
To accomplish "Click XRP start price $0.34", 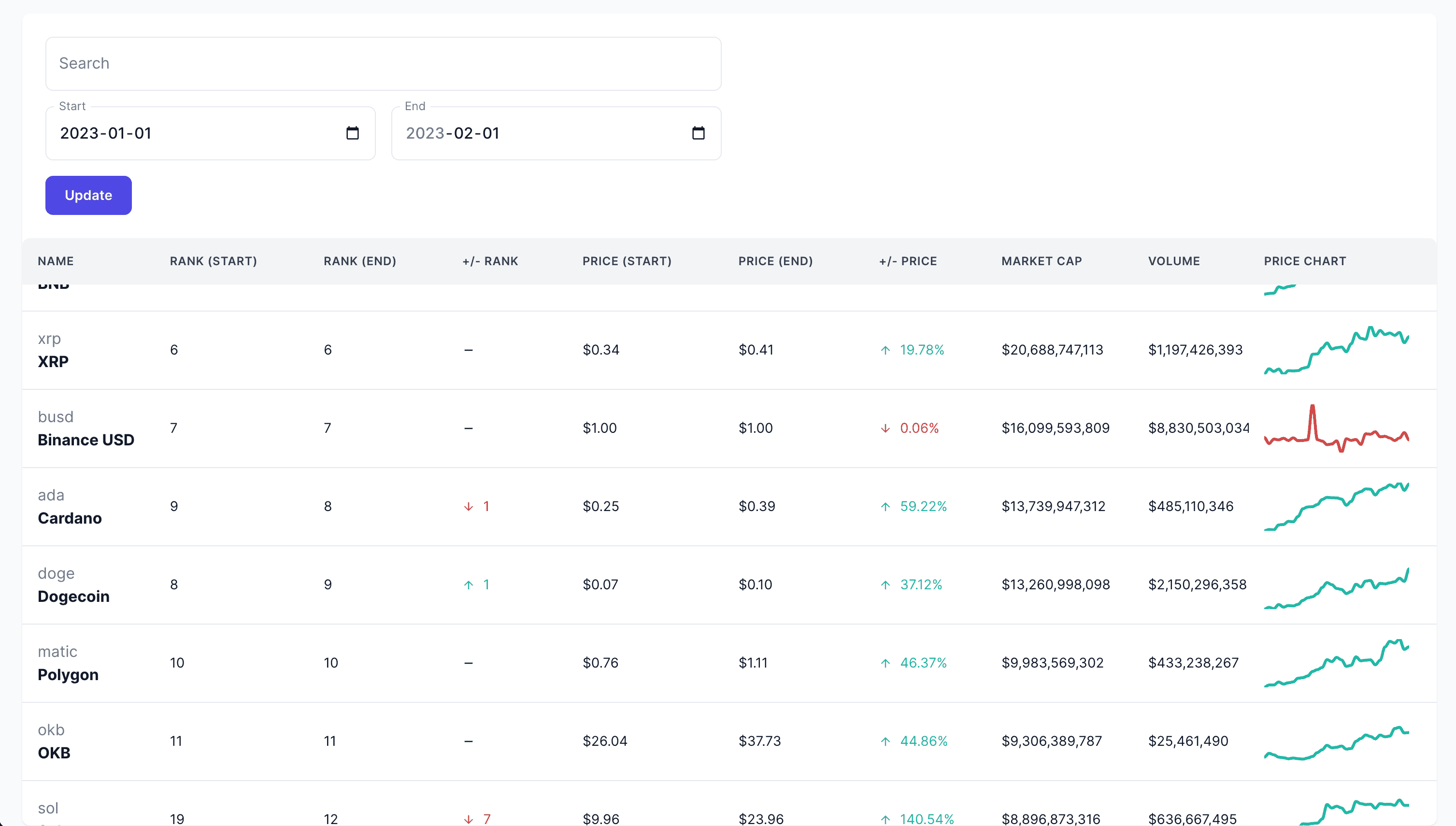I will tap(600, 350).
